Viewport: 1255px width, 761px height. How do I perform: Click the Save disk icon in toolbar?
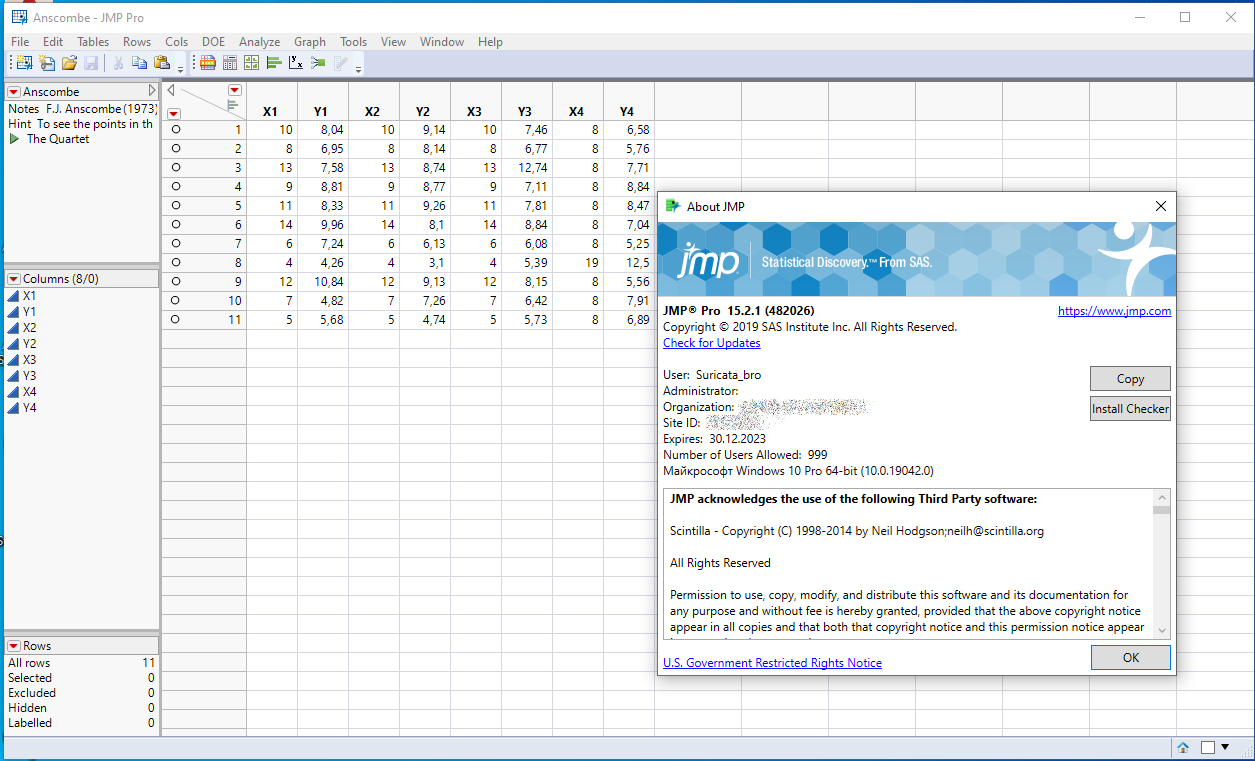pyautogui.click(x=91, y=63)
